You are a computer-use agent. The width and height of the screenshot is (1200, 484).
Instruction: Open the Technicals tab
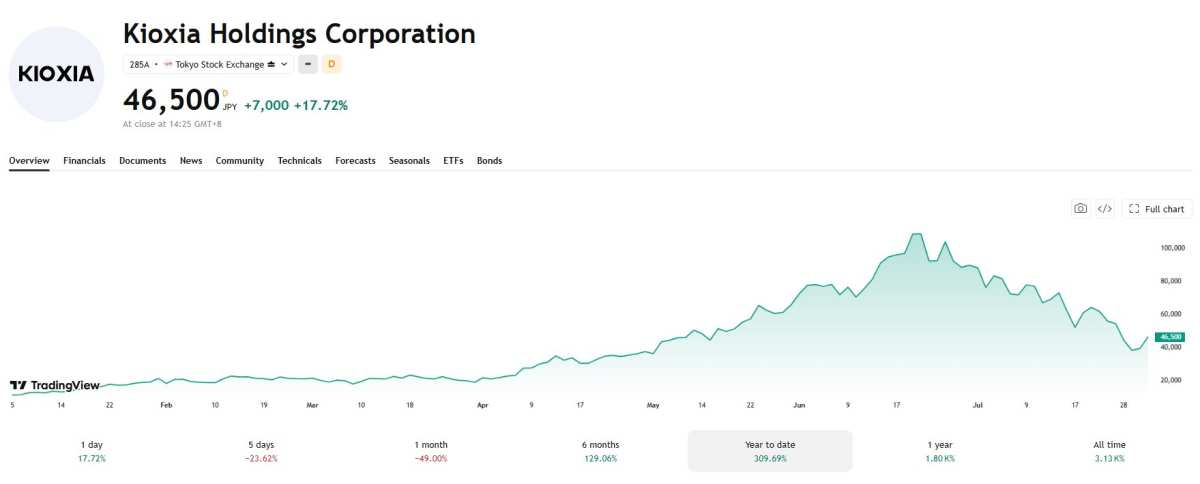click(x=300, y=161)
